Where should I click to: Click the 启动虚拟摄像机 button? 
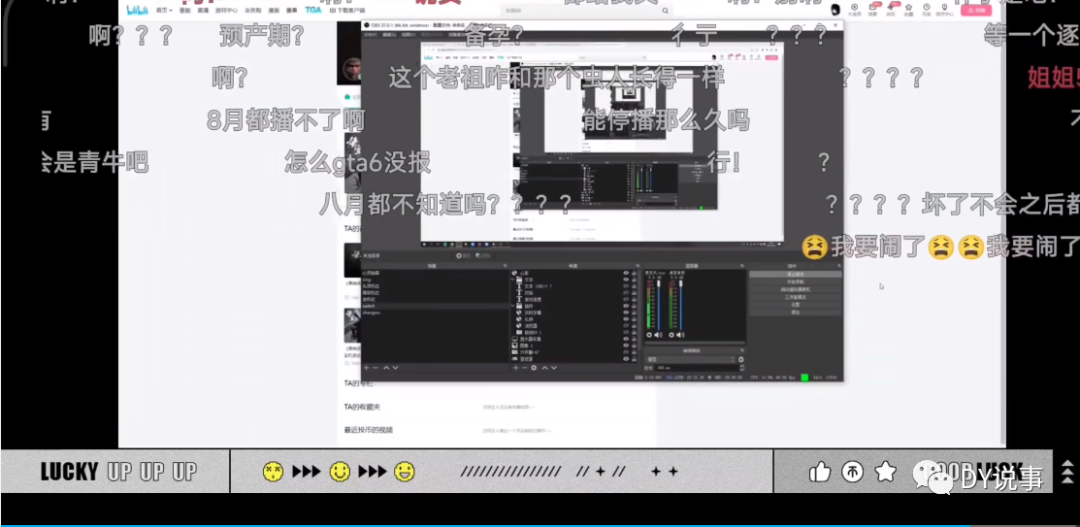[796, 289]
